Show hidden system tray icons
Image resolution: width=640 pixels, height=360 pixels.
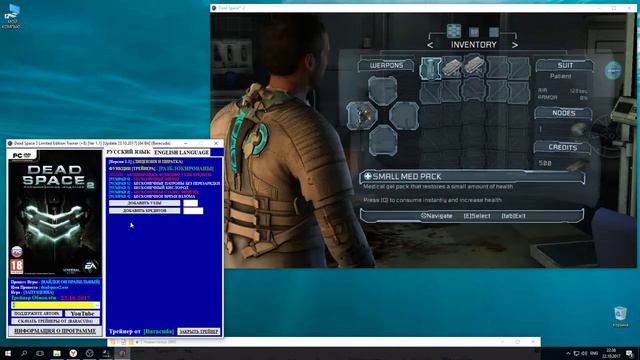click(x=568, y=353)
